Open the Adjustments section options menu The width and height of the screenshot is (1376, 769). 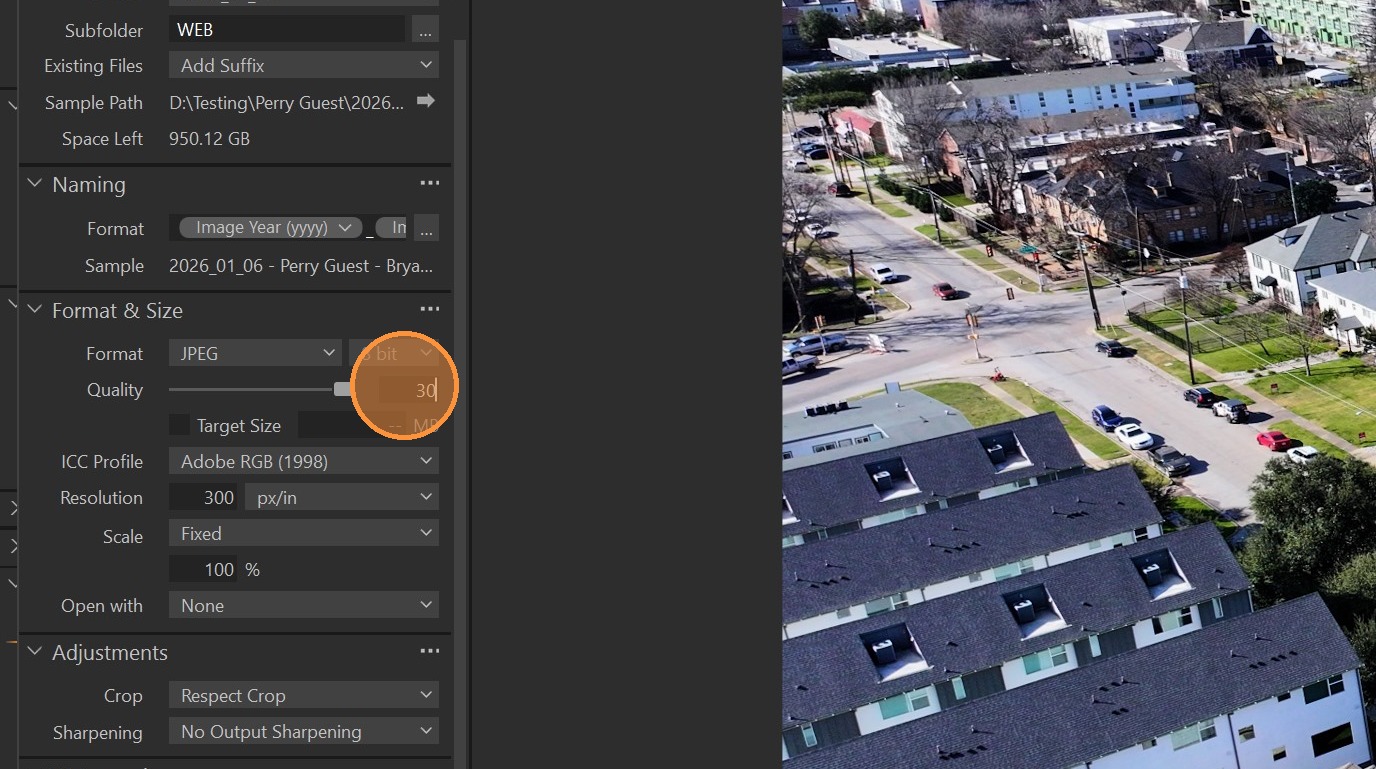pyautogui.click(x=430, y=652)
